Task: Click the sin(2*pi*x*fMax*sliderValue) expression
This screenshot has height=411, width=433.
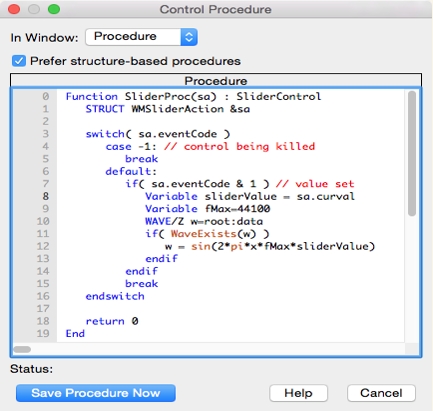Action: tap(283, 246)
